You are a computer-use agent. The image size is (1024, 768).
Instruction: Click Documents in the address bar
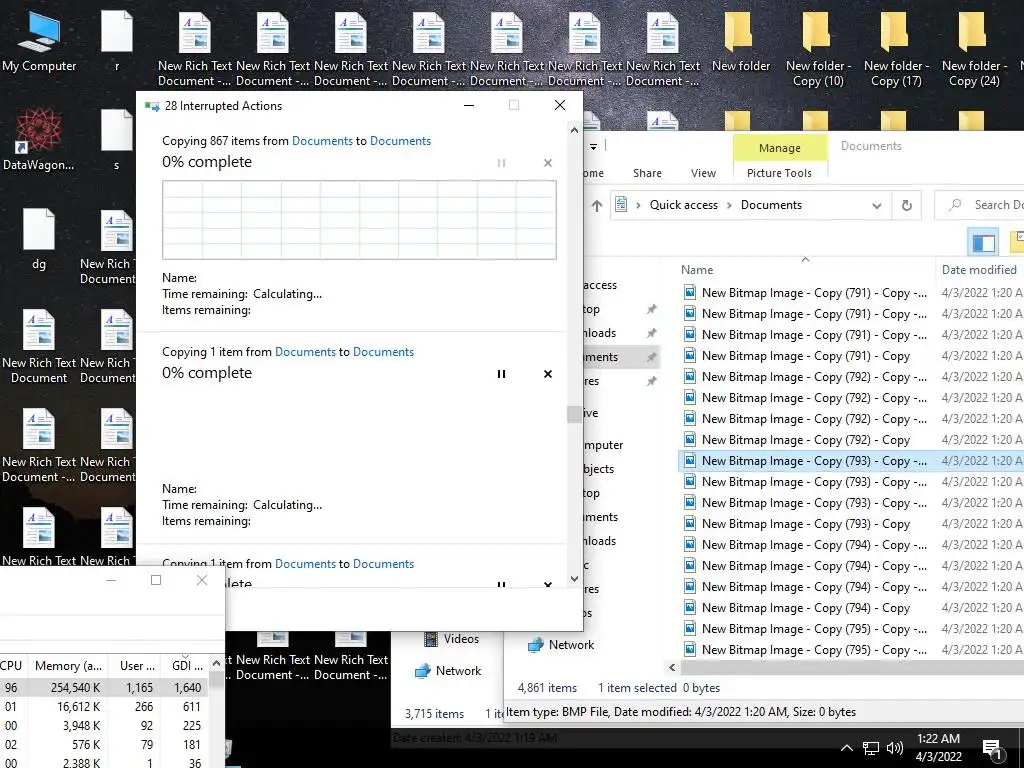pyautogui.click(x=771, y=205)
